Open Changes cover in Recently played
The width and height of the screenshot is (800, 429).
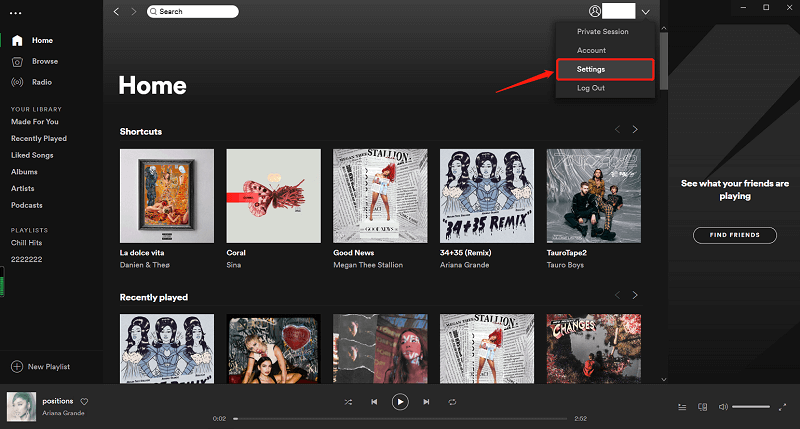click(594, 349)
